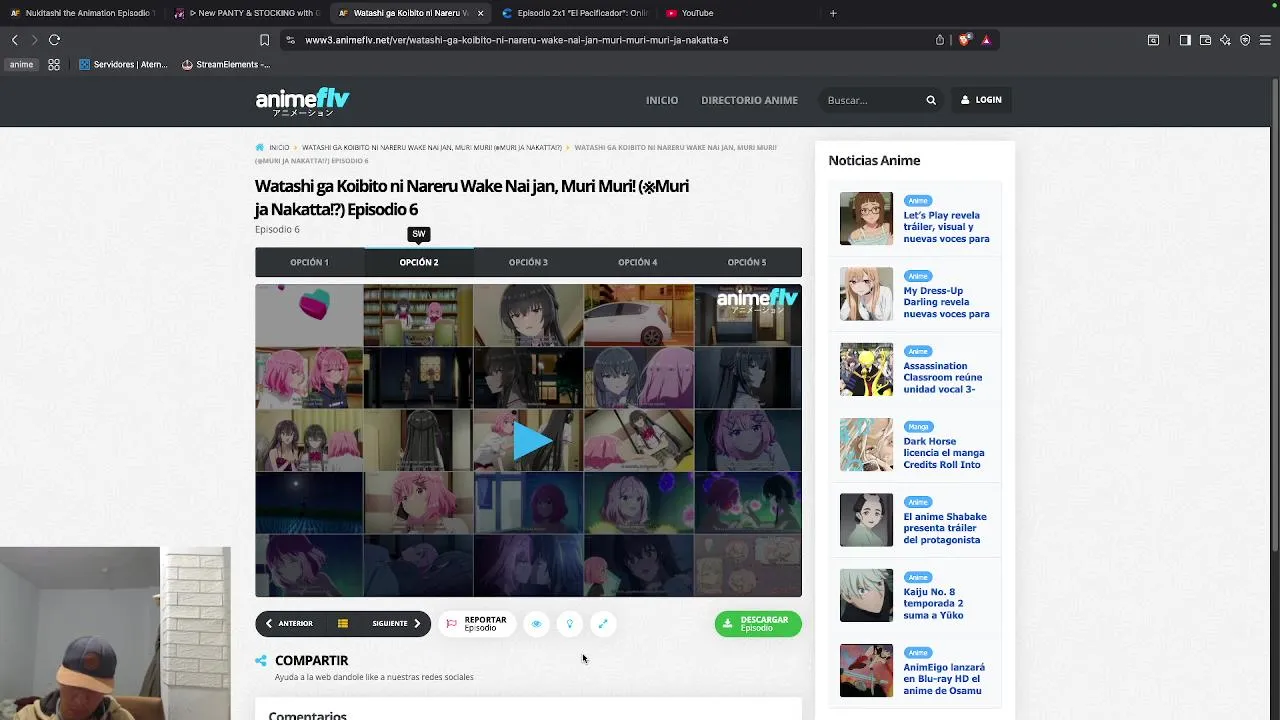Click the address bar URL
Image resolution: width=1280 pixels, height=720 pixels.
coord(516,40)
